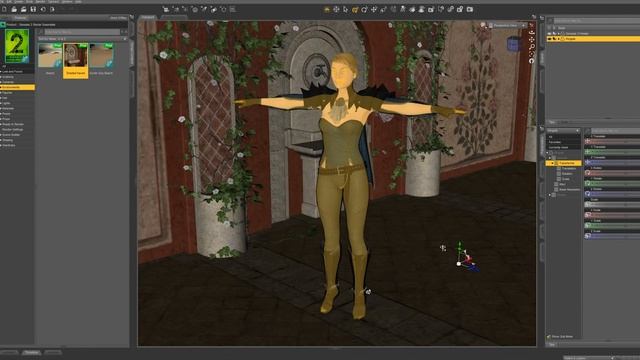Click the search field in Smart Content

(x=82, y=32)
